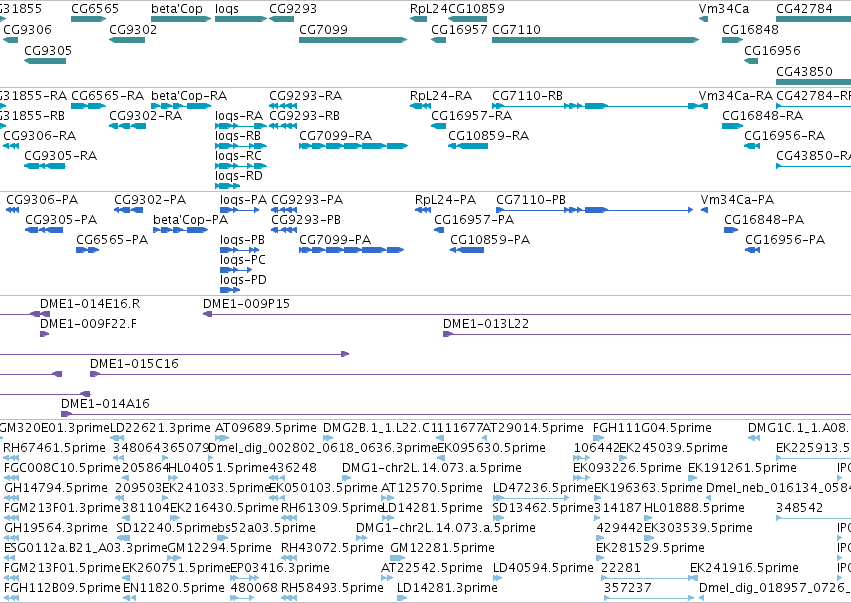
Task: Open the gene label 'CG16957'
Action: (459, 29)
